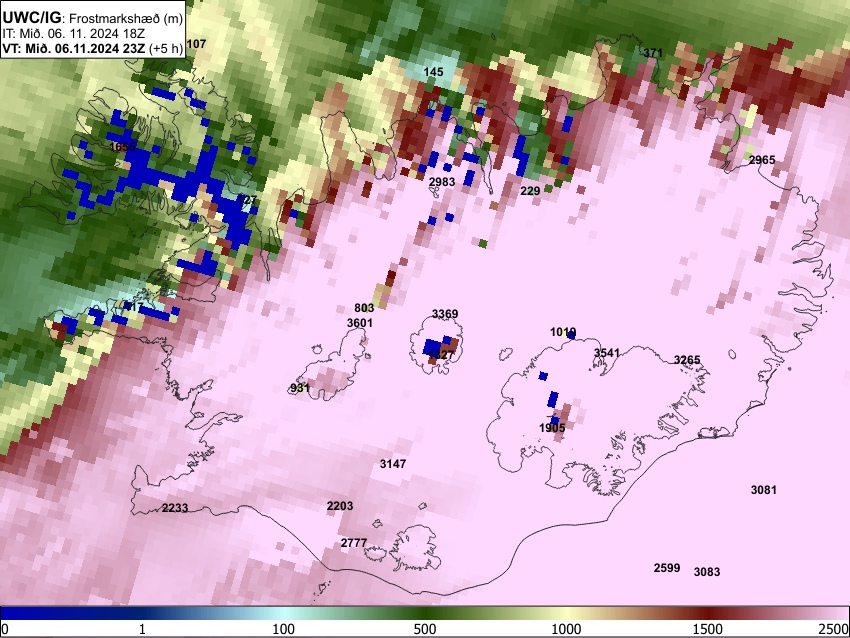Click the map value 3147
850x638 pixels.
tap(392, 464)
